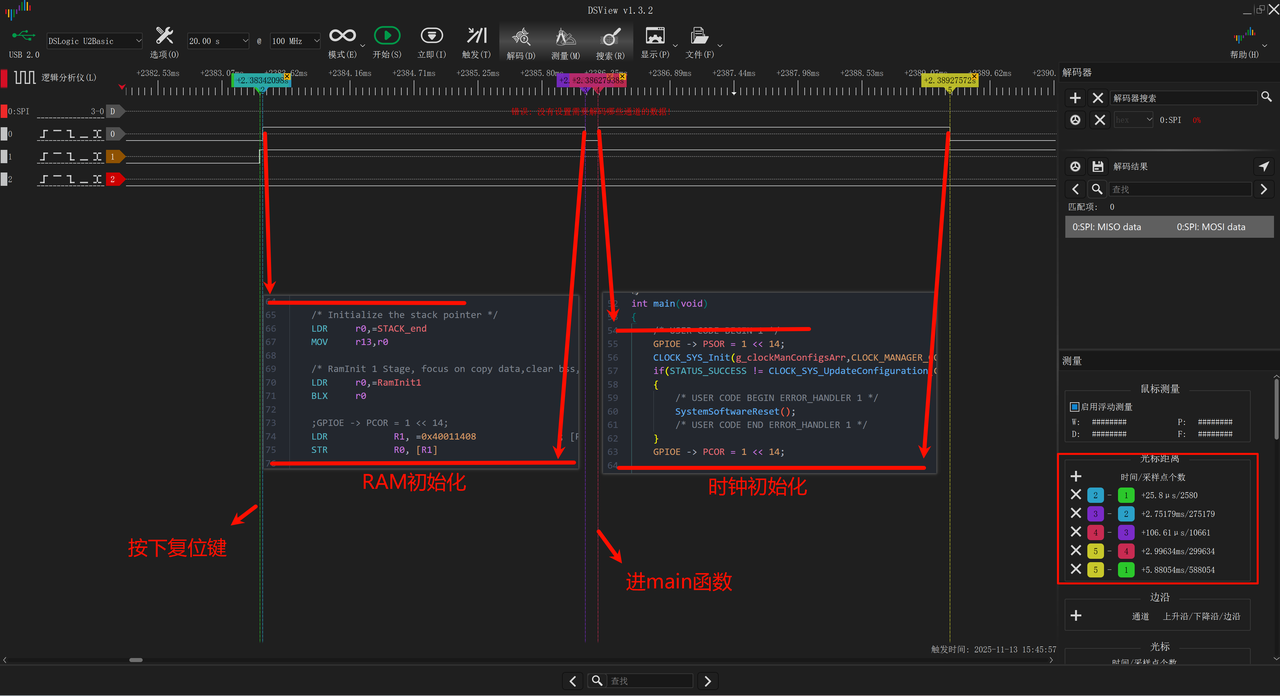Expand the 100 MHz sample rate dropdown
1280x696 pixels.
pyautogui.click(x=295, y=41)
